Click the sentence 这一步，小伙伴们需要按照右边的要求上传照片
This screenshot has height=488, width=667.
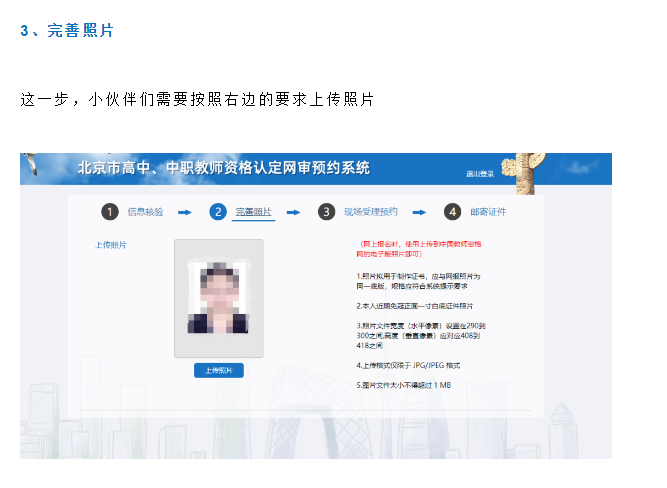[x=197, y=99]
